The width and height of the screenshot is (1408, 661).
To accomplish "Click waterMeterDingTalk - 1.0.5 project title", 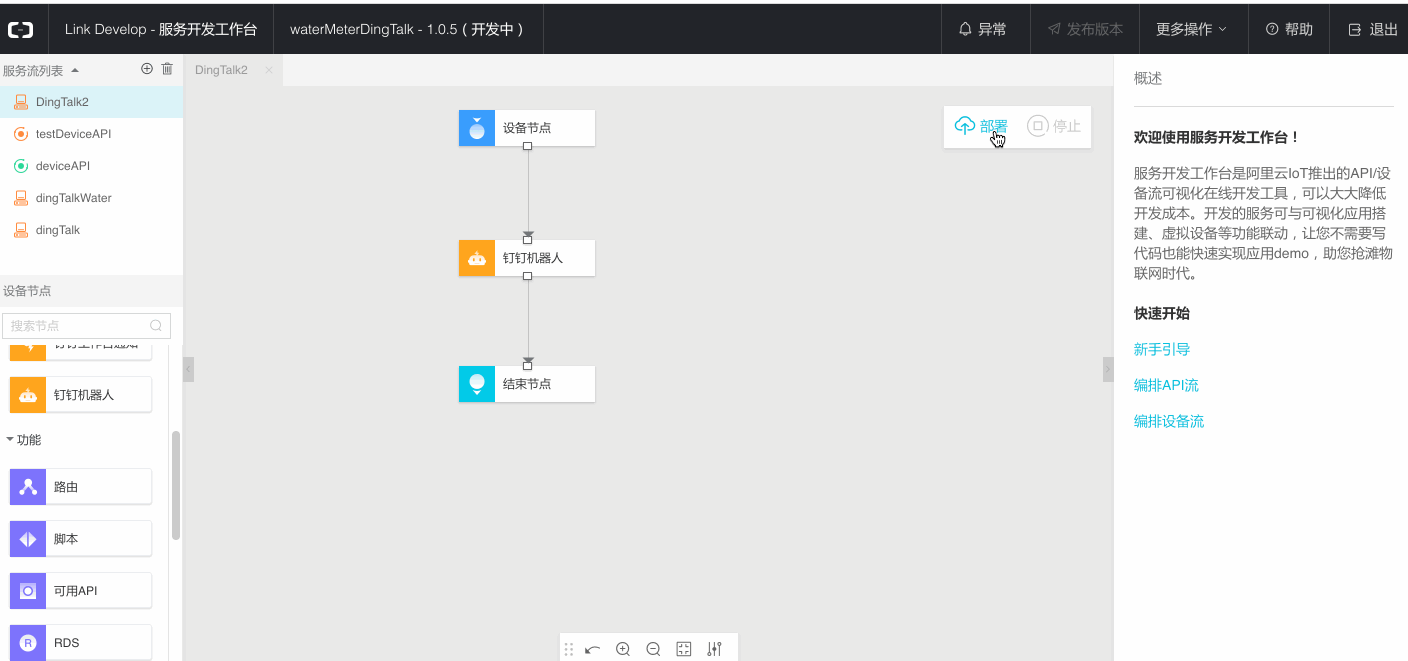I will pyautogui.click(x=407, y=30).
